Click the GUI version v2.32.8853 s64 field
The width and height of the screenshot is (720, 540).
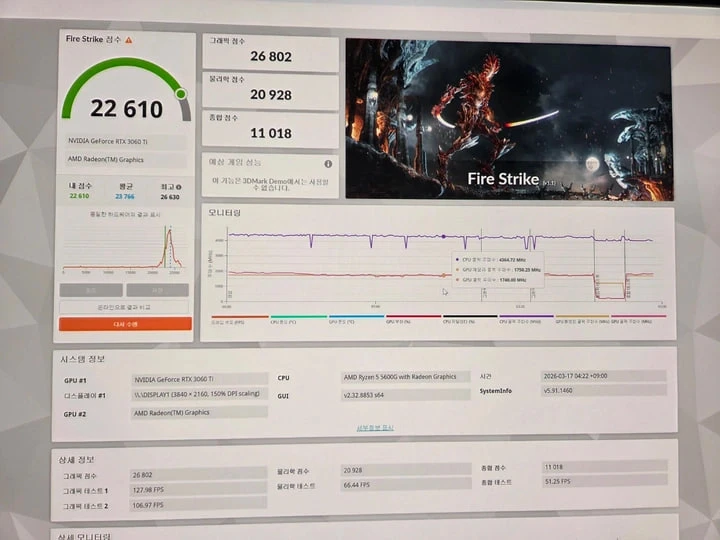tap(406, 394)
